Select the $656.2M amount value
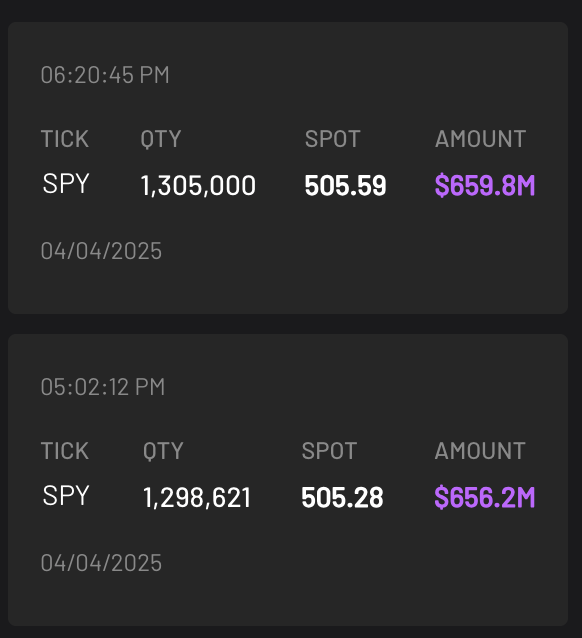 point(485,498)
